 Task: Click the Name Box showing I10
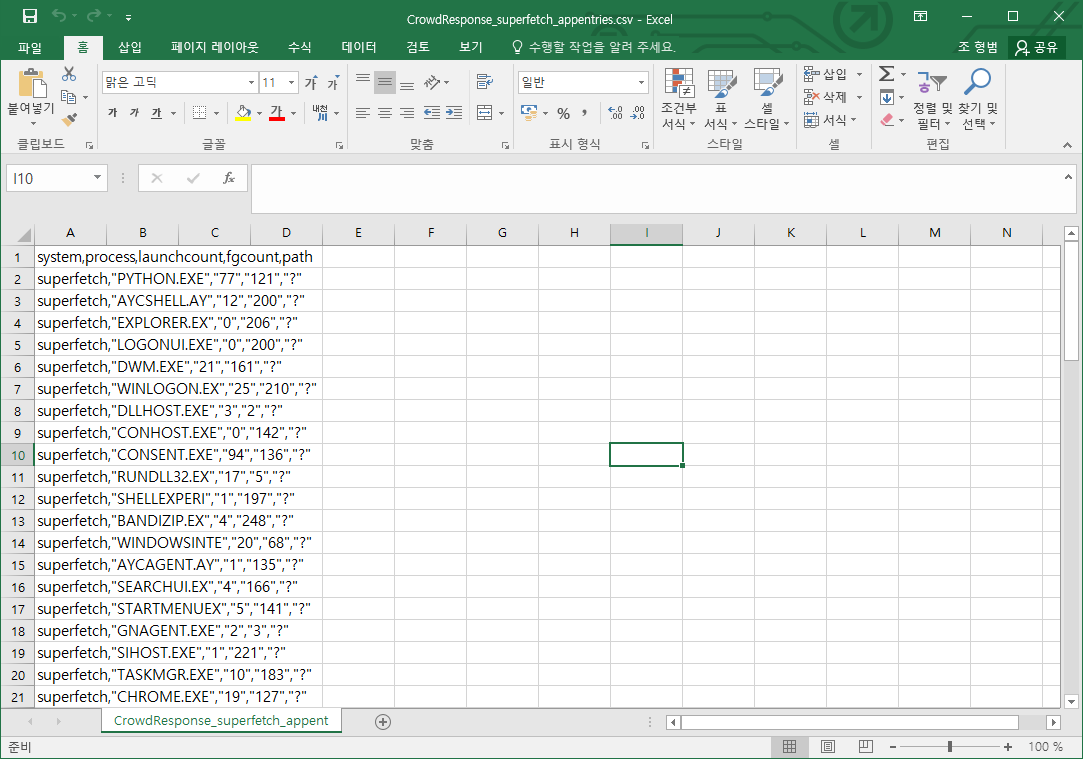coord(57,178)
